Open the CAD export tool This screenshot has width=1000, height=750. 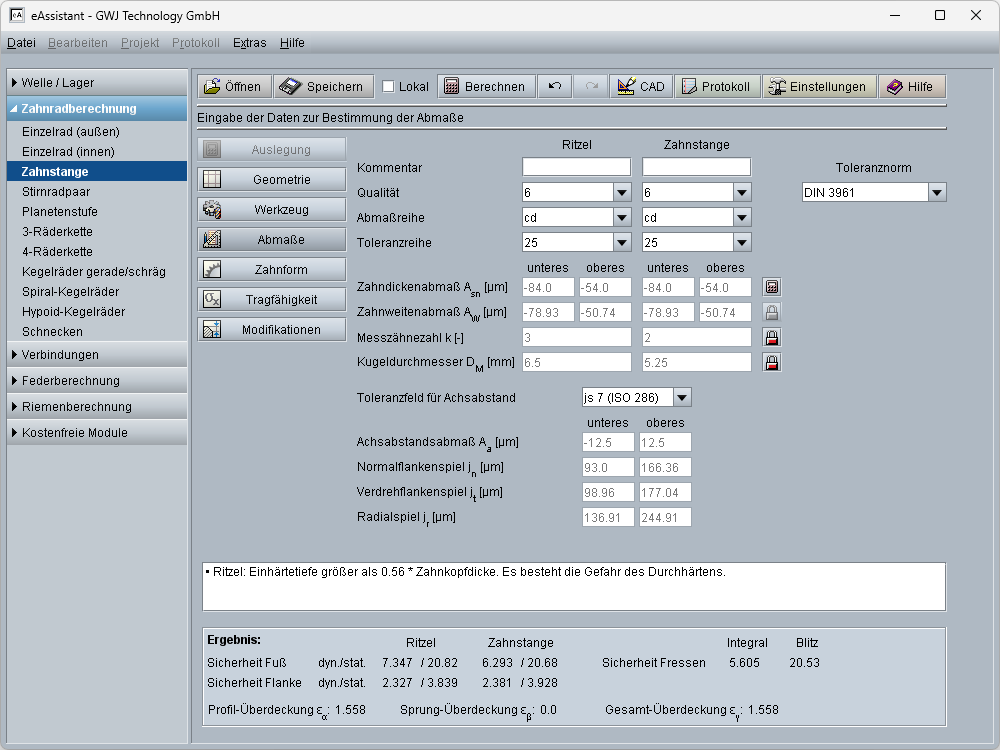coord(641,87)
